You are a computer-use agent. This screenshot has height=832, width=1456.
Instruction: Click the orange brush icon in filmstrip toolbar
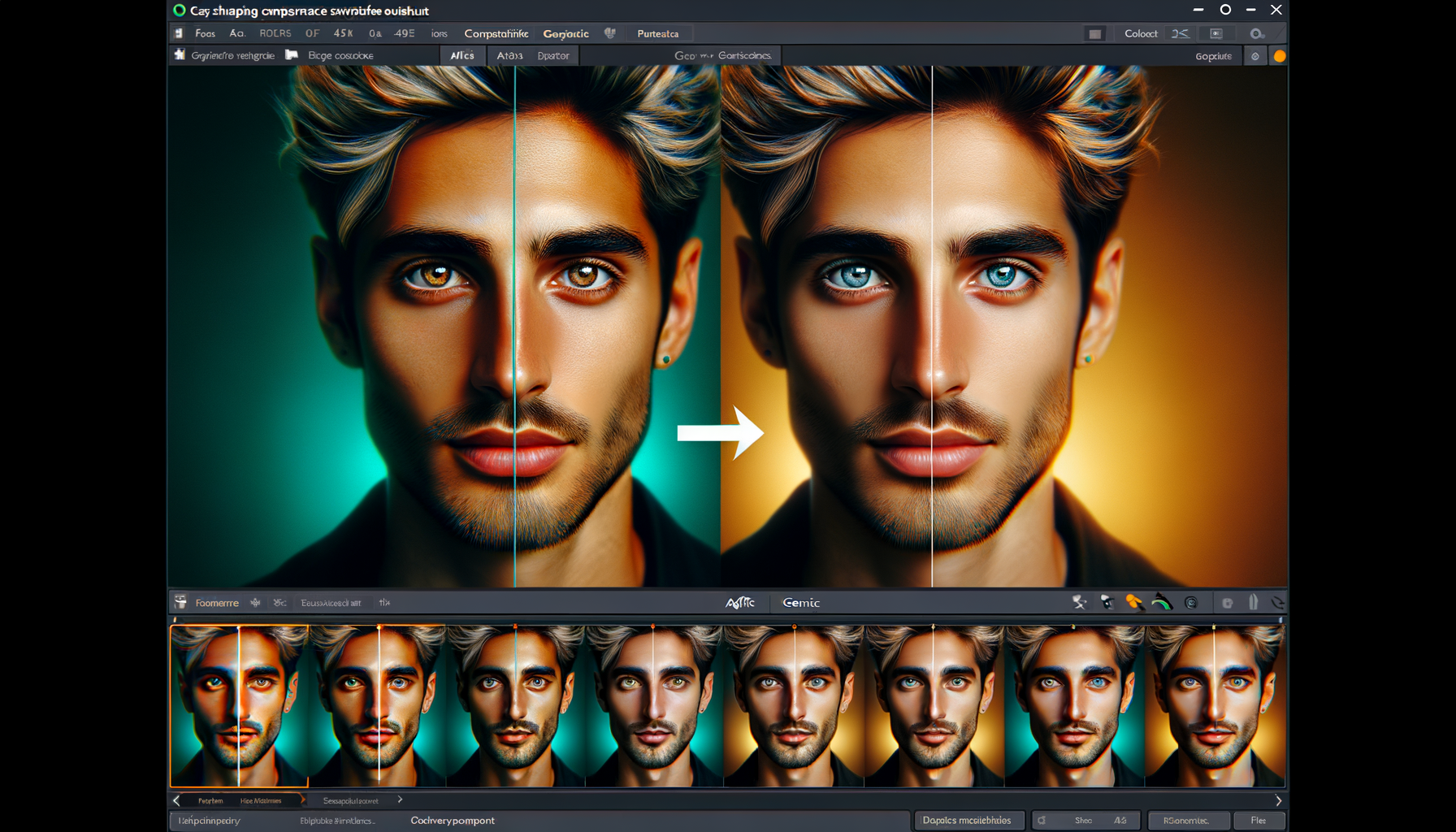point(1133,602)
